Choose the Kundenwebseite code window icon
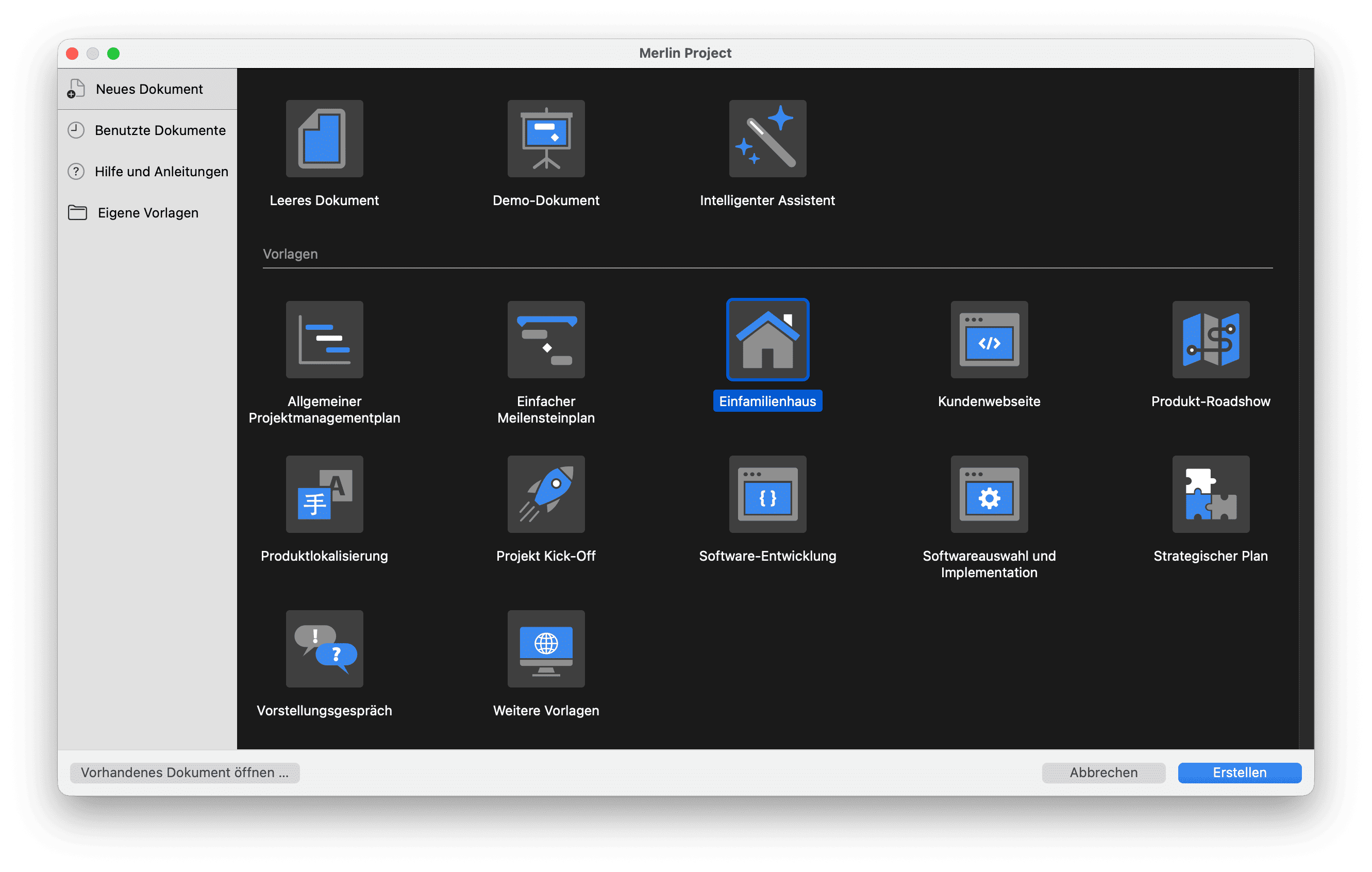Screen dimensions: 1372x872 989,340
